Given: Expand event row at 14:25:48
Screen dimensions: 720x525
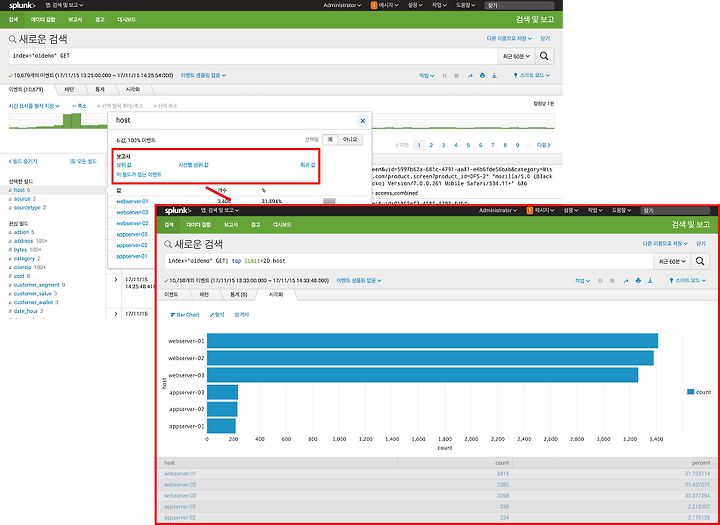Looking at the screenshot, I should point(116,279).
